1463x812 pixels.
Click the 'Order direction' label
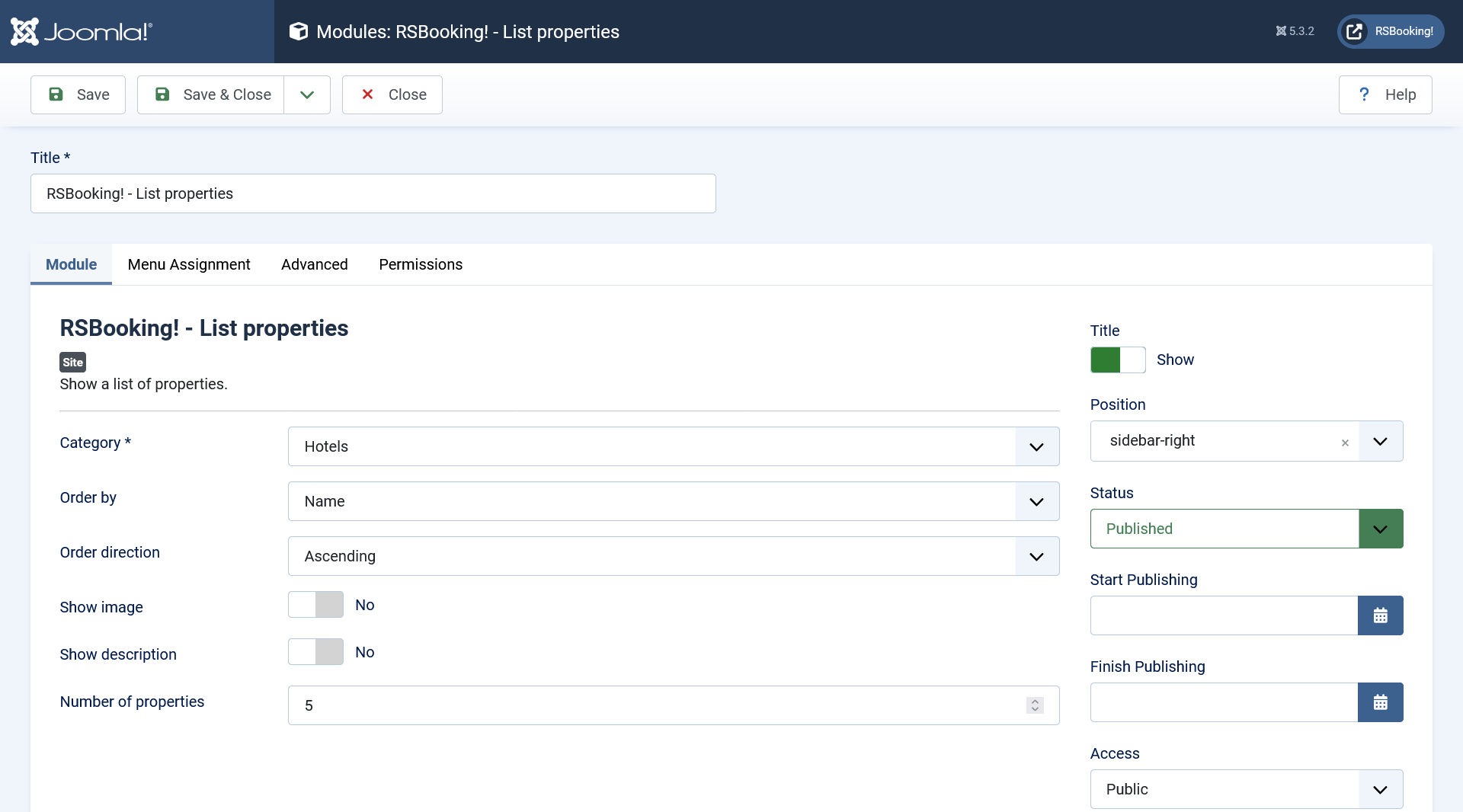pyautogui.click(x=110, y=552)
